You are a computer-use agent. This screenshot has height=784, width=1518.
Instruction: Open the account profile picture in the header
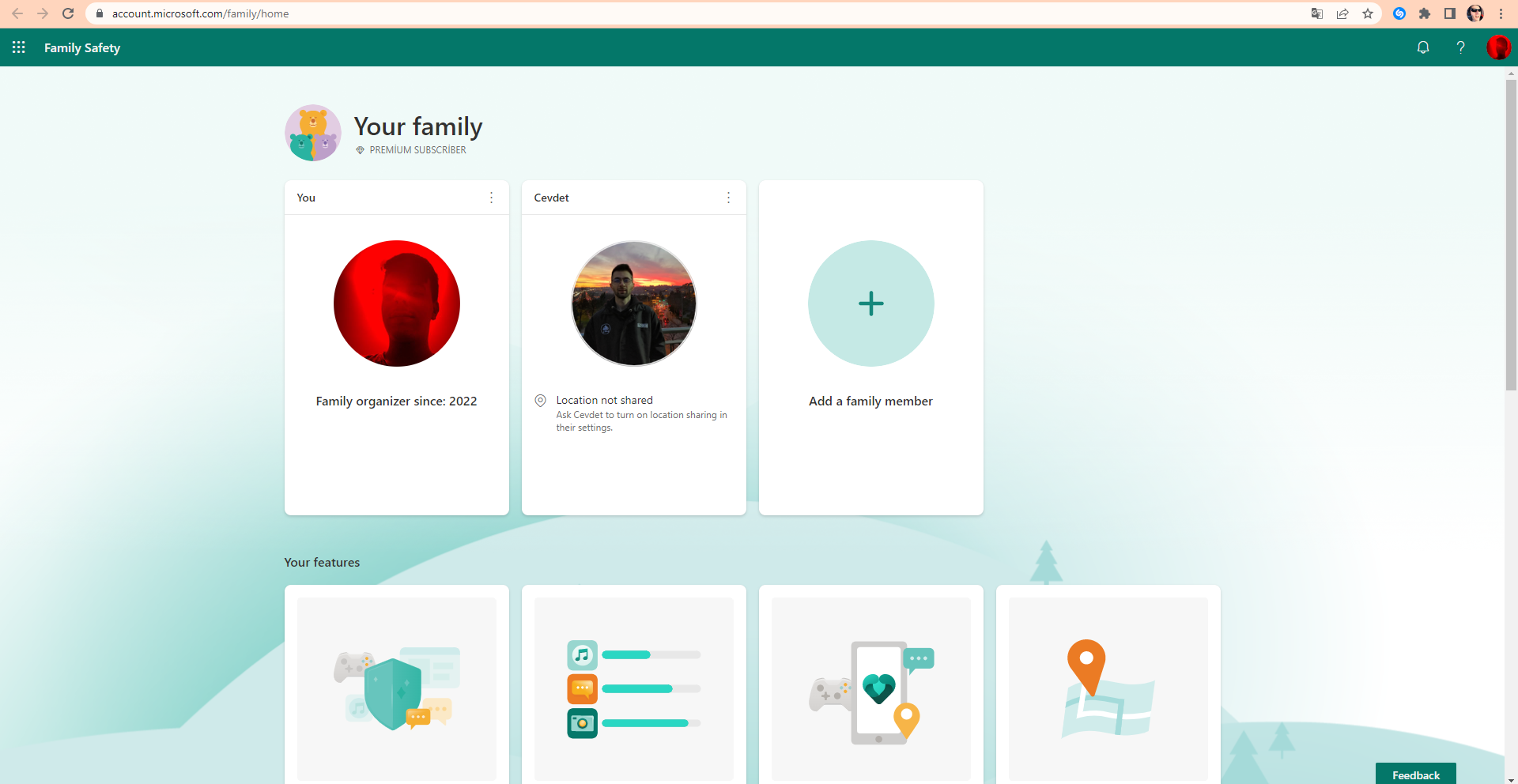1498,47
